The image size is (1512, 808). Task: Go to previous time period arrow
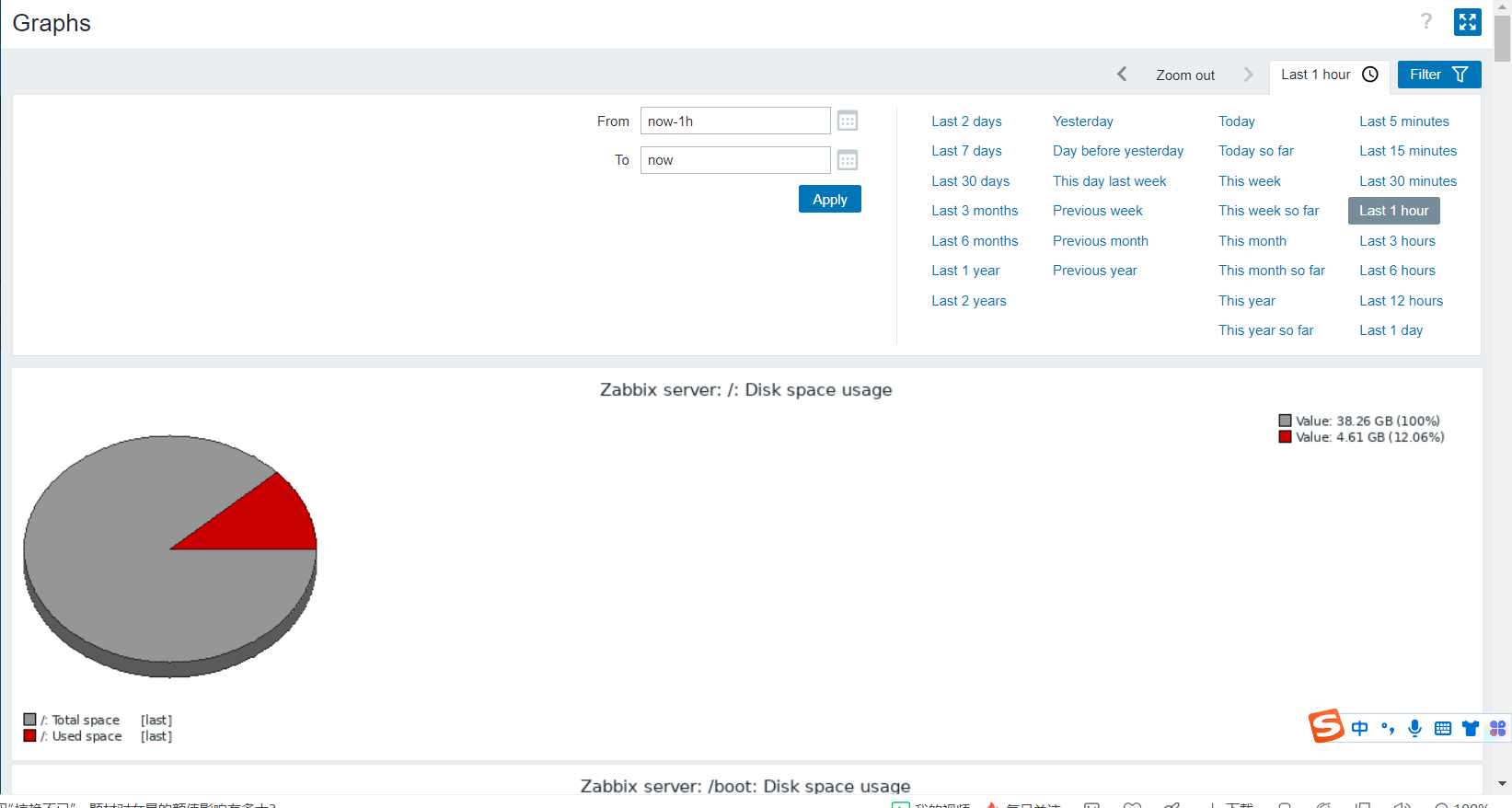pos(1122,75)
